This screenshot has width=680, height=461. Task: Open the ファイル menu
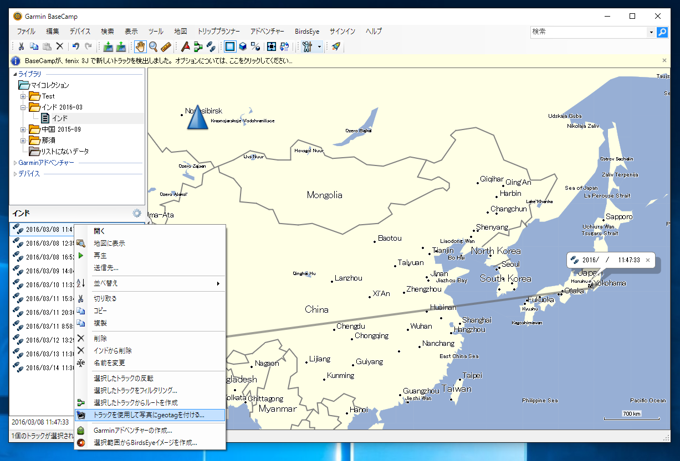click(26, 31)
